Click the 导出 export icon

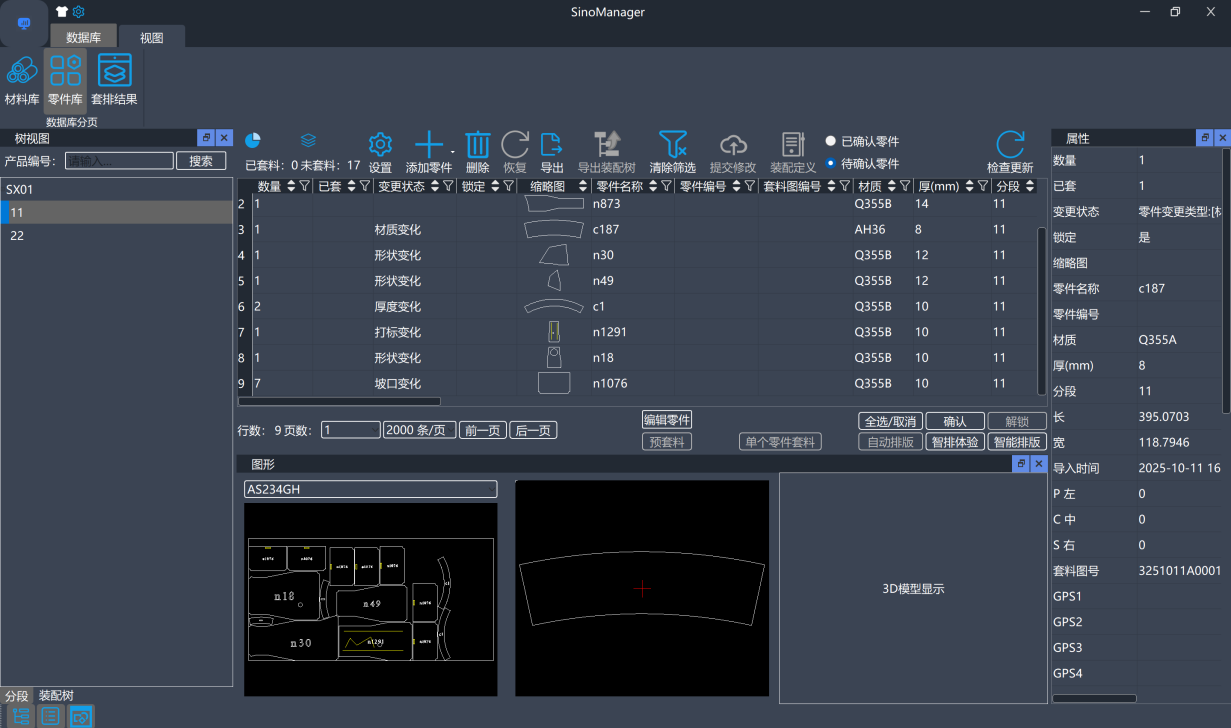coord(551,145)
